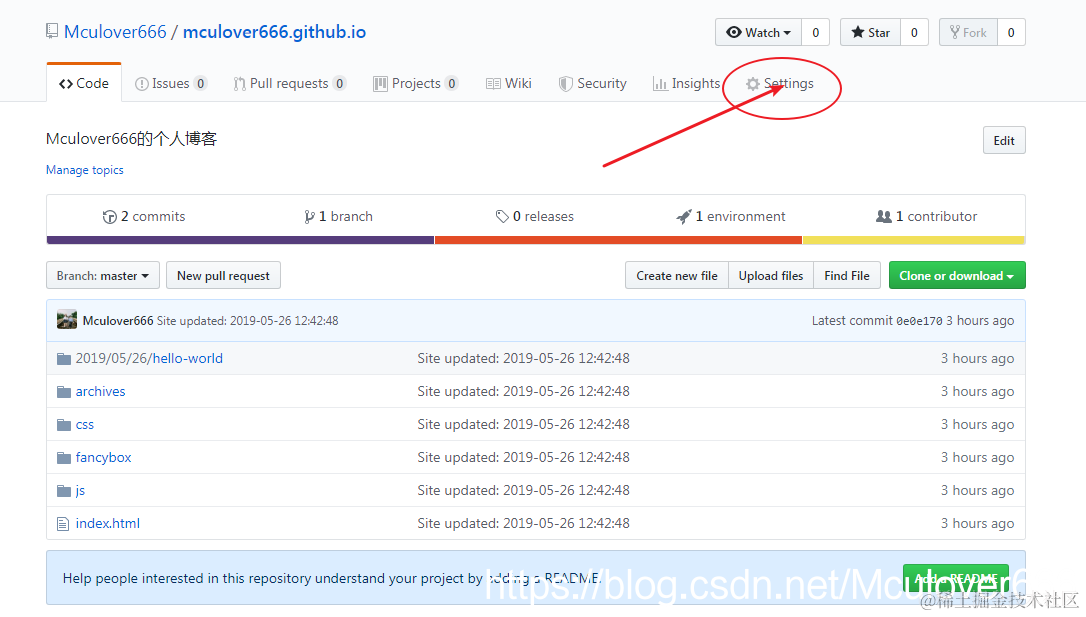This screenshot has width=1086, height=617.
Task: Open the Insights tab
Action: [x=686, y=84]
